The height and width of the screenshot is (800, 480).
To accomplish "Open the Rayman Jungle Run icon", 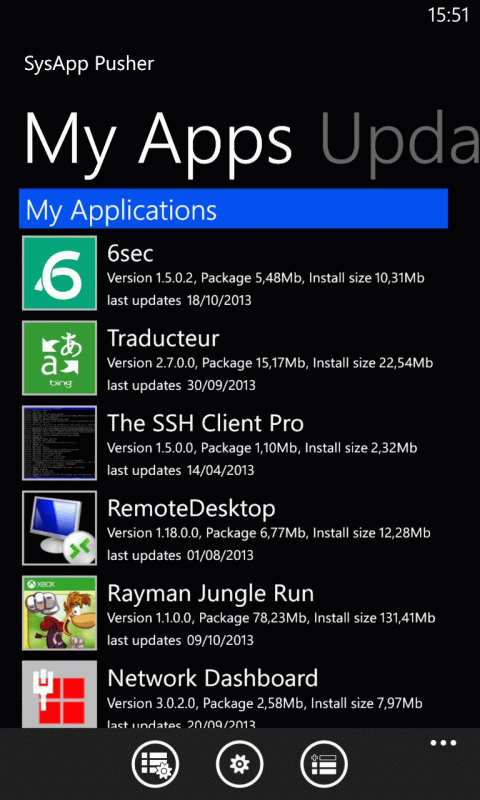I will (60, 613).
